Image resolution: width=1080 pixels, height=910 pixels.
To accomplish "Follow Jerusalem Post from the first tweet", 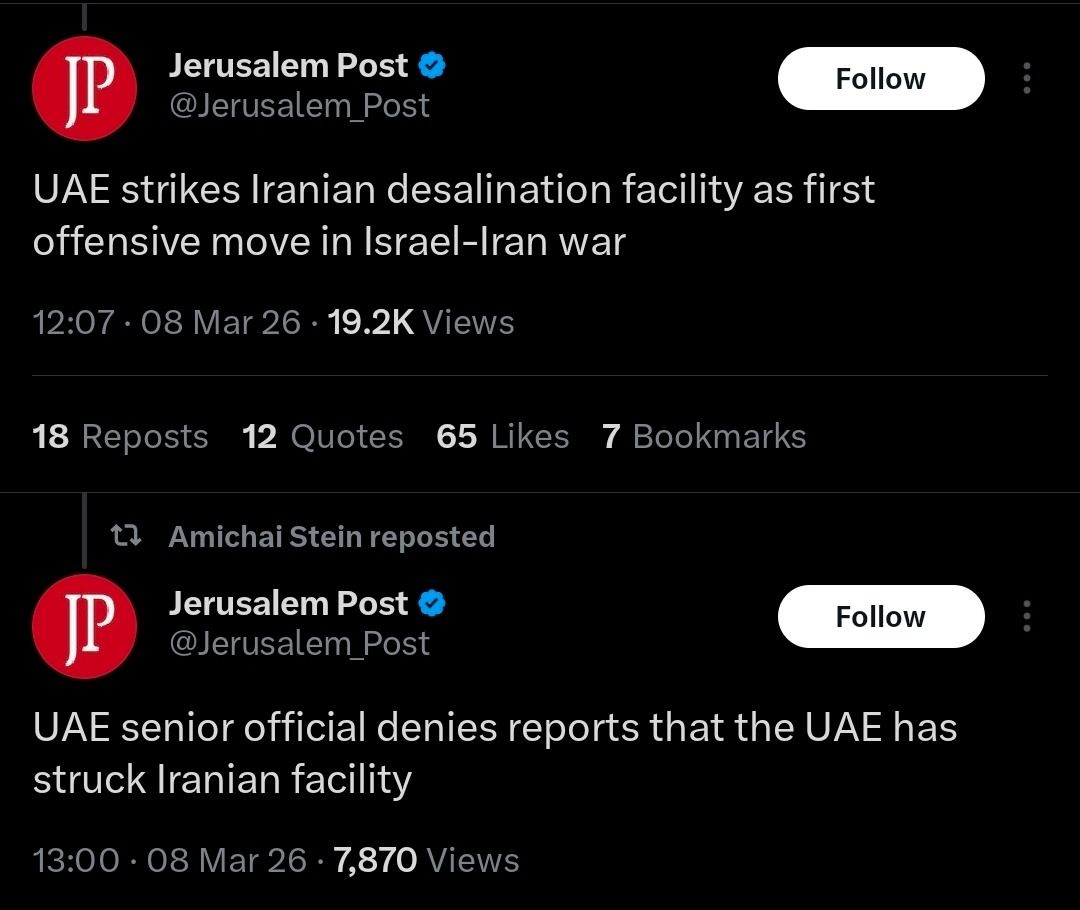I will click(880, 79).
